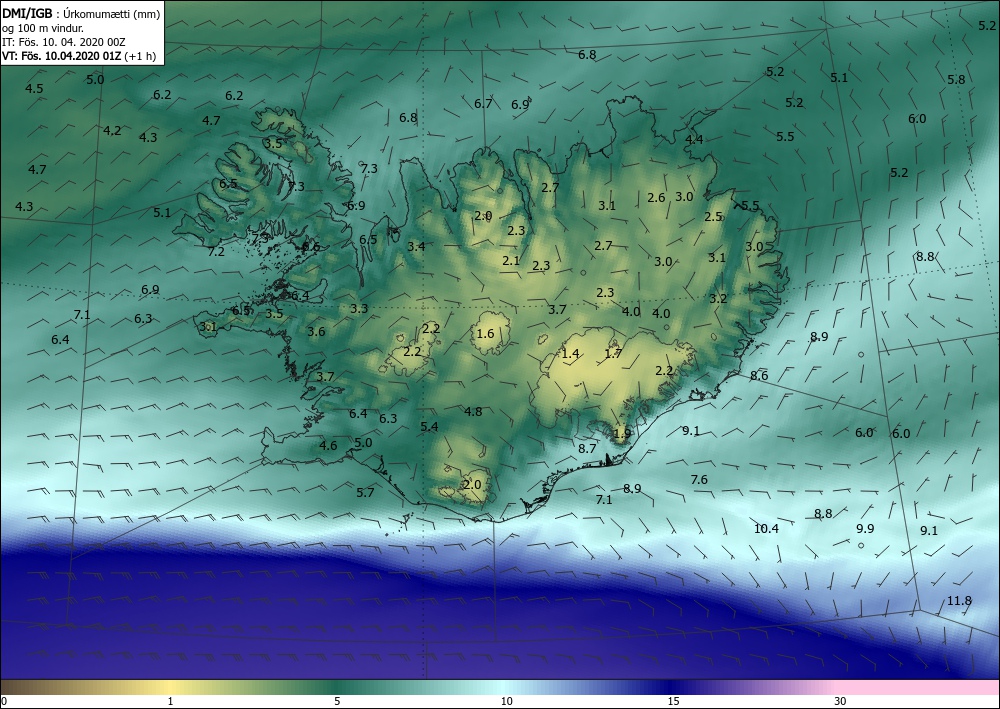The width and height of the screenshot is (1000, 709).
Task: Click the map value 3.3
Action: coord(359,309)
